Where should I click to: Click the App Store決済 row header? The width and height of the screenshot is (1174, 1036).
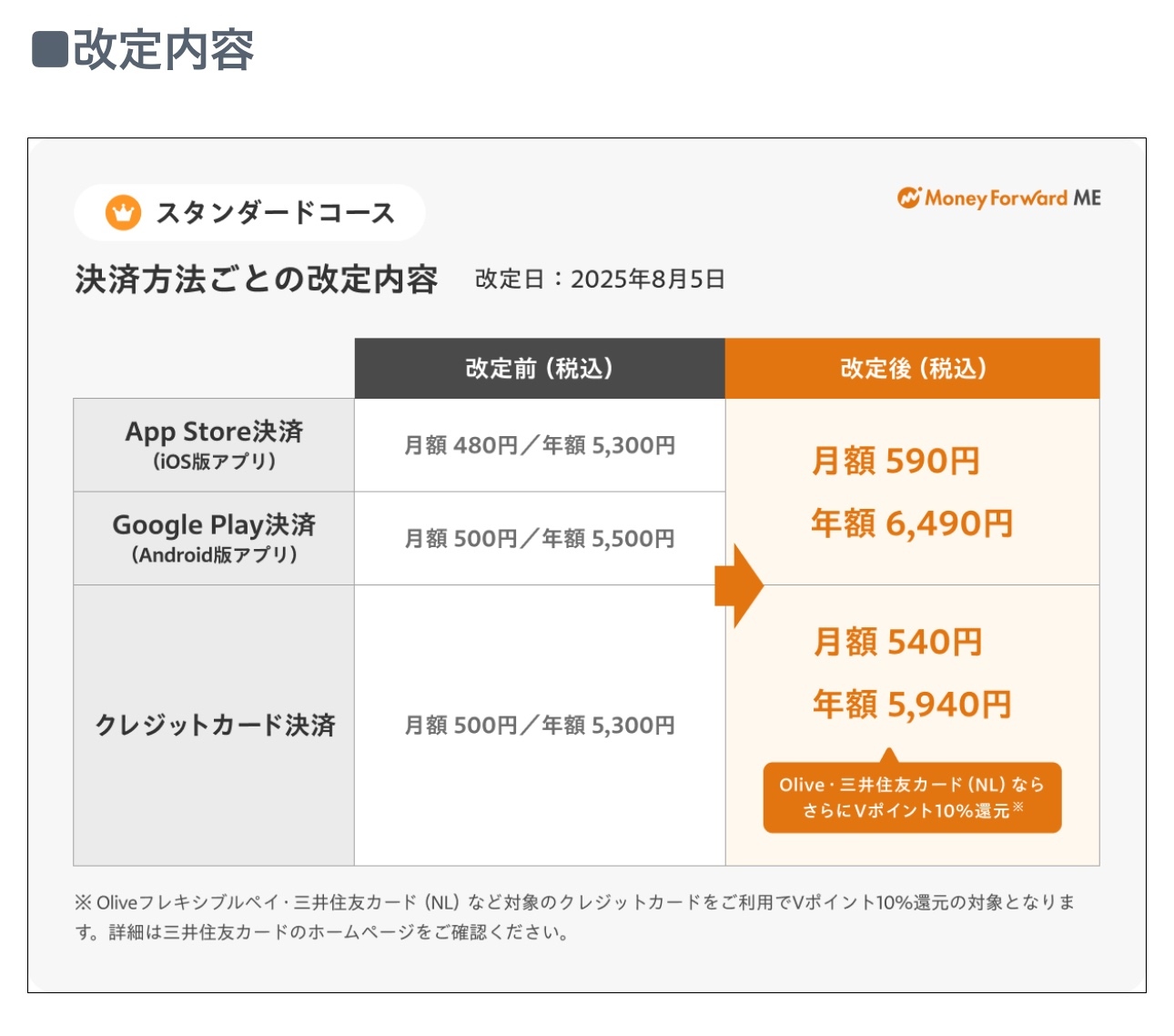tap(214, 445)
